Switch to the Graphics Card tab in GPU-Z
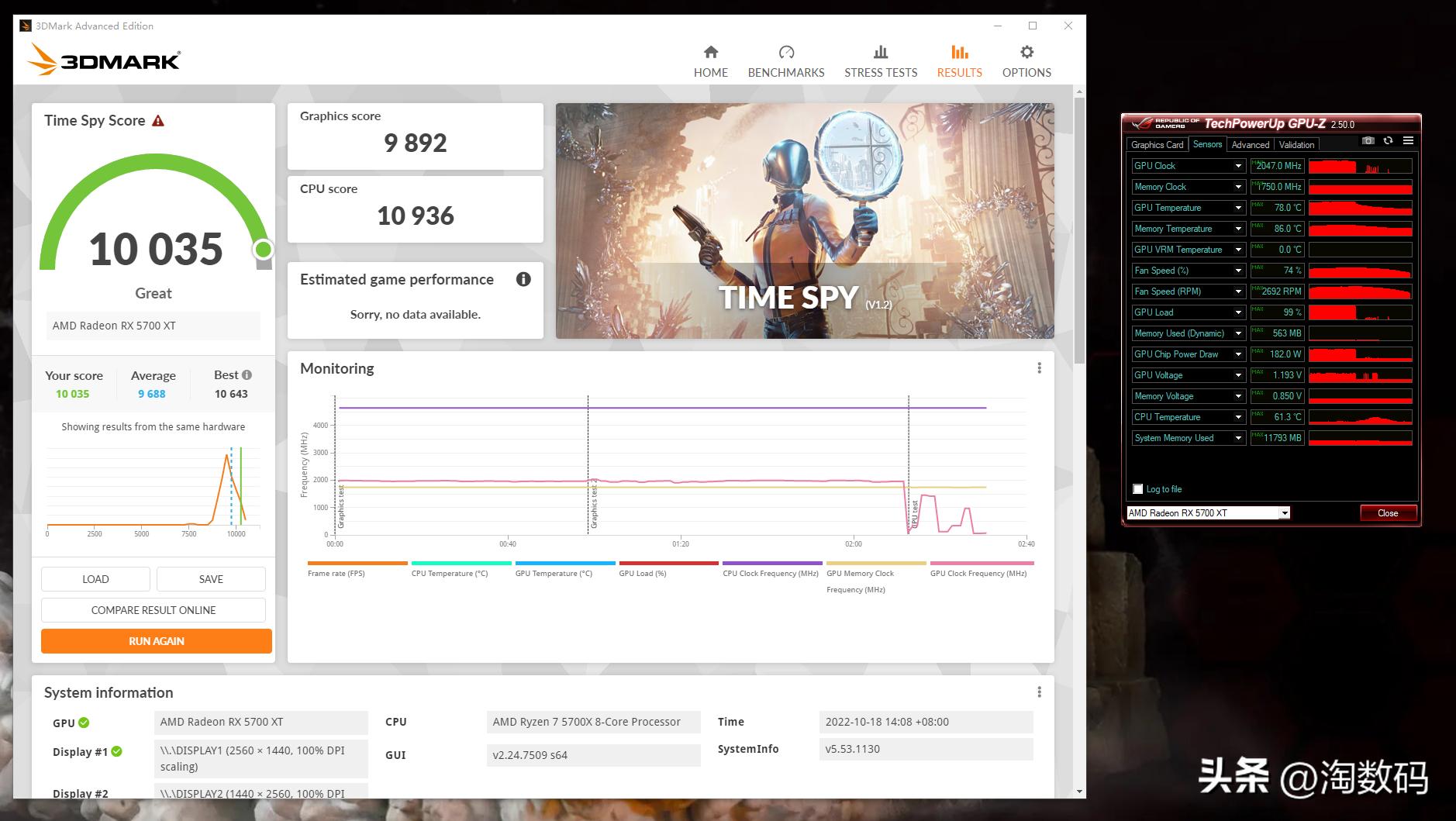 [x=1157, y=144]
